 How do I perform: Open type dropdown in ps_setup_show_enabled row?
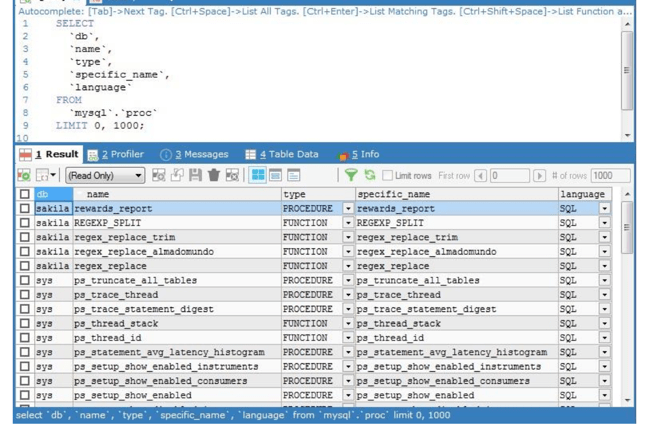tap(348, 395)
